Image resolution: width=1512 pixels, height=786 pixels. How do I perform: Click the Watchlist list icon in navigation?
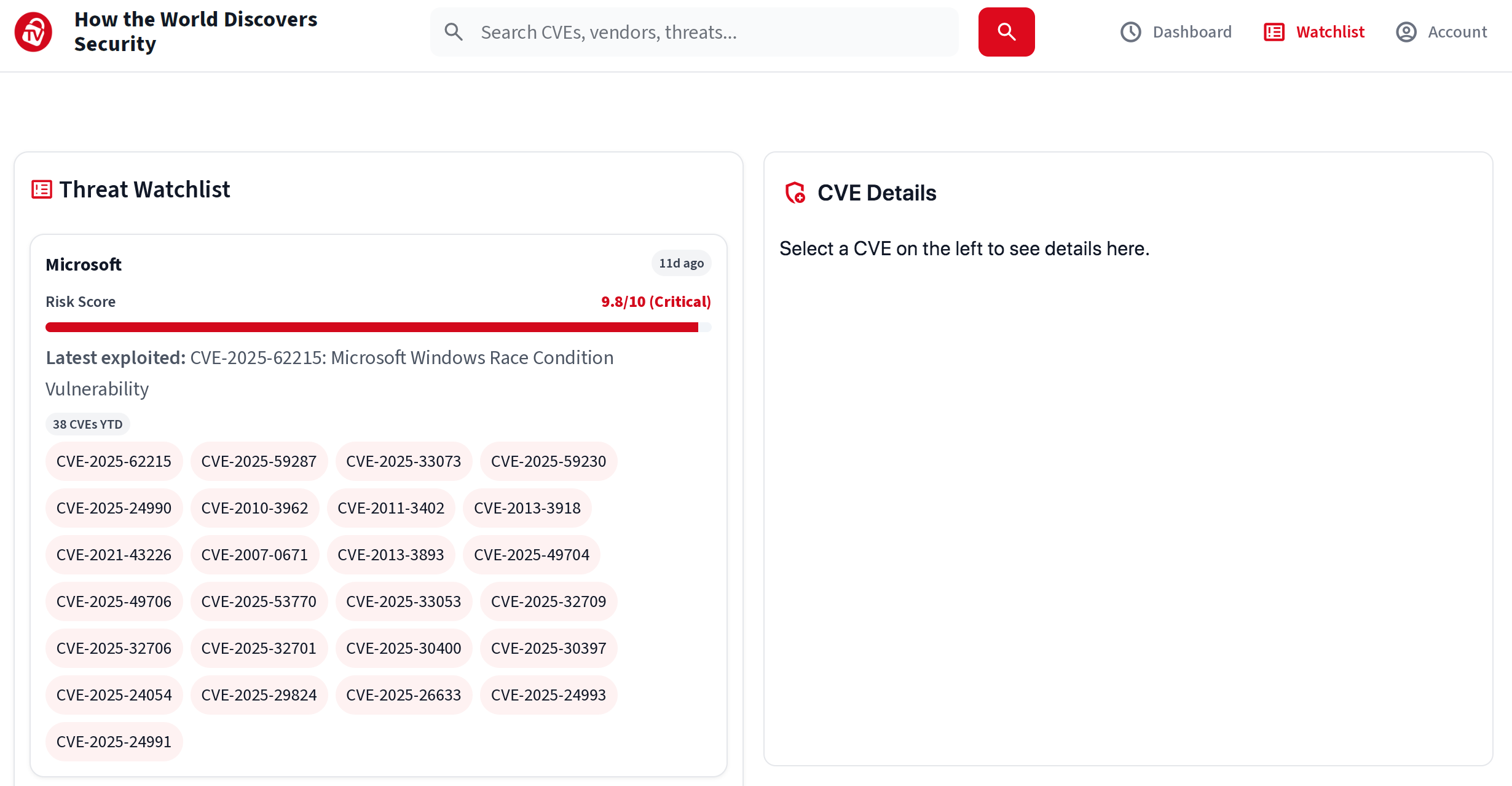coord(1274,32)
